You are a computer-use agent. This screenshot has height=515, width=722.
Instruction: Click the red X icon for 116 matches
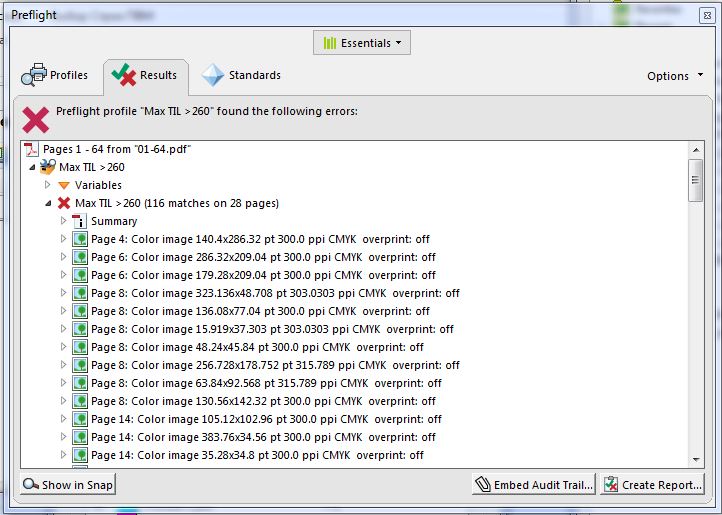click(64, 203)
